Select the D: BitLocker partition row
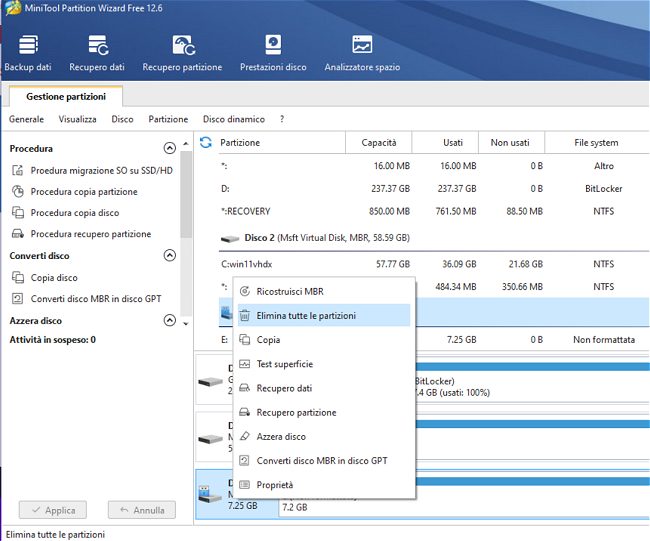The image size is (650, 541). click(x=434, y=189)
